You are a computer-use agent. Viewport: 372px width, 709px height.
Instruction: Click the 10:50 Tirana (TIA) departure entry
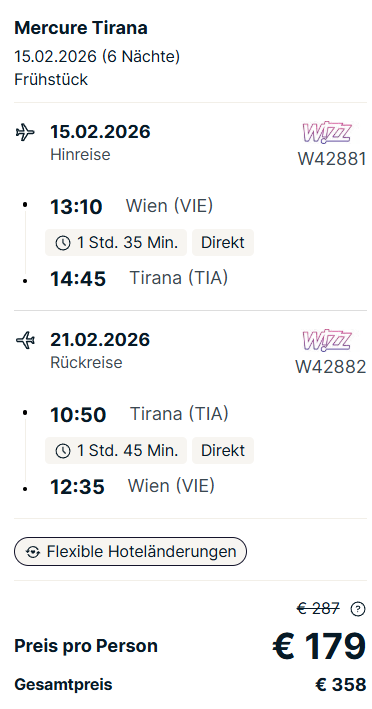[x=139, y=414]
